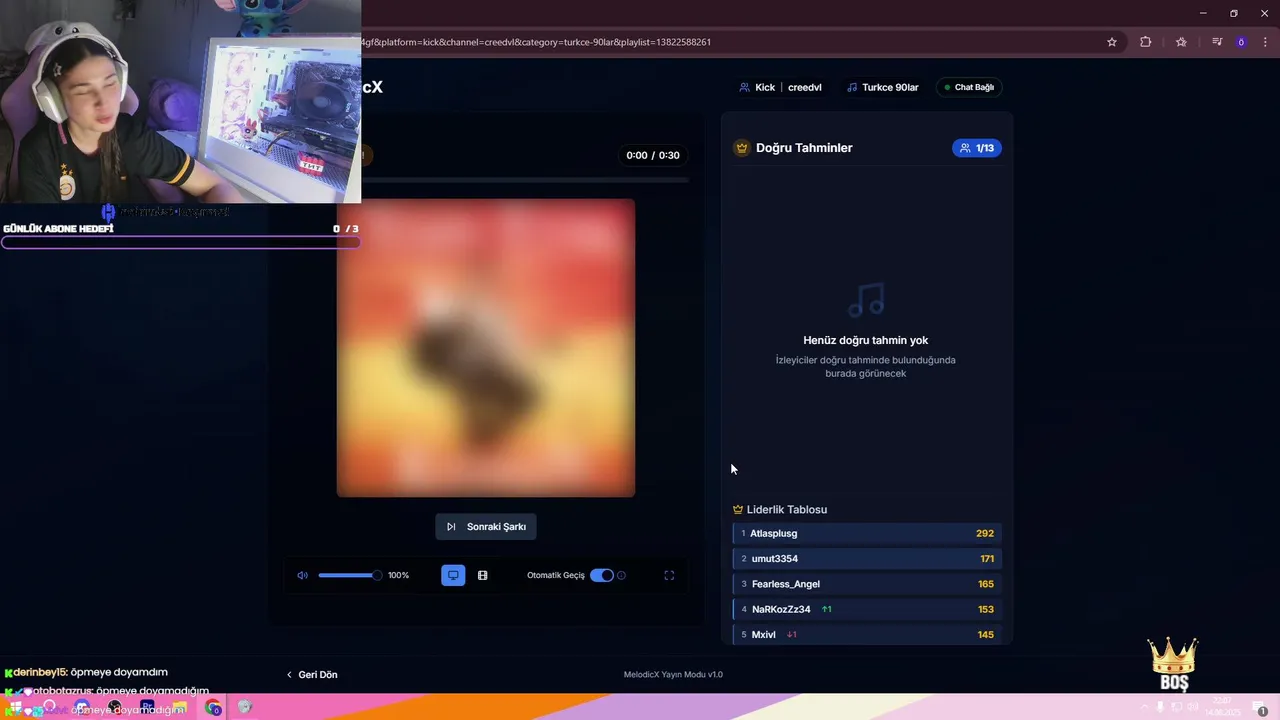Viewport: 1280px width, 720px height.
Task: Select Fearless_Angel leaderboard row
Action: [x=866, y=584]
